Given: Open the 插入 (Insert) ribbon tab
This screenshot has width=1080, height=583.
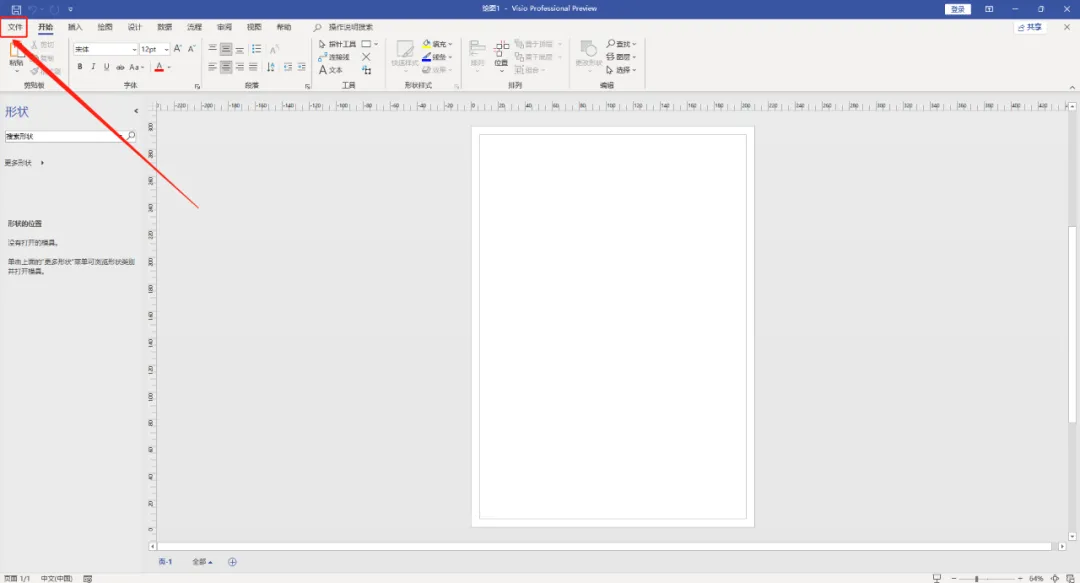Looking at the screenshot, I should 75,28.
